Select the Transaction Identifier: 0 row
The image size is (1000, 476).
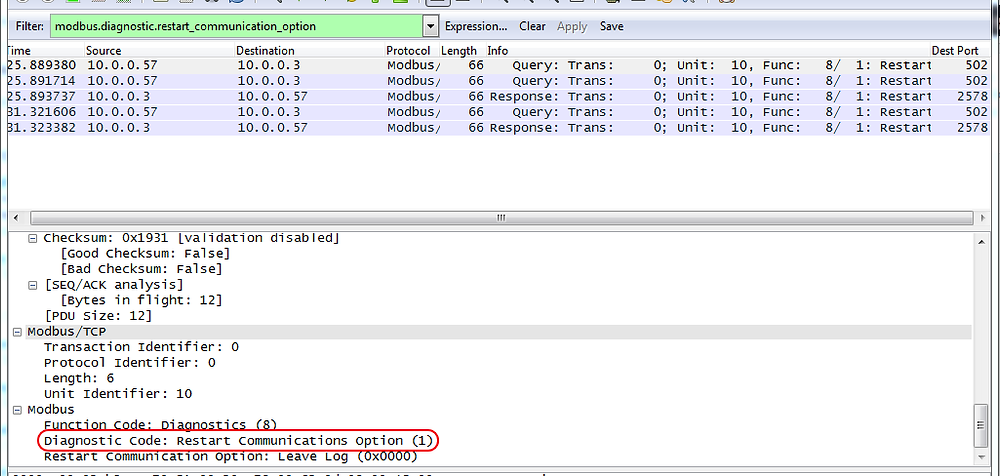click(x=141, y=347)
